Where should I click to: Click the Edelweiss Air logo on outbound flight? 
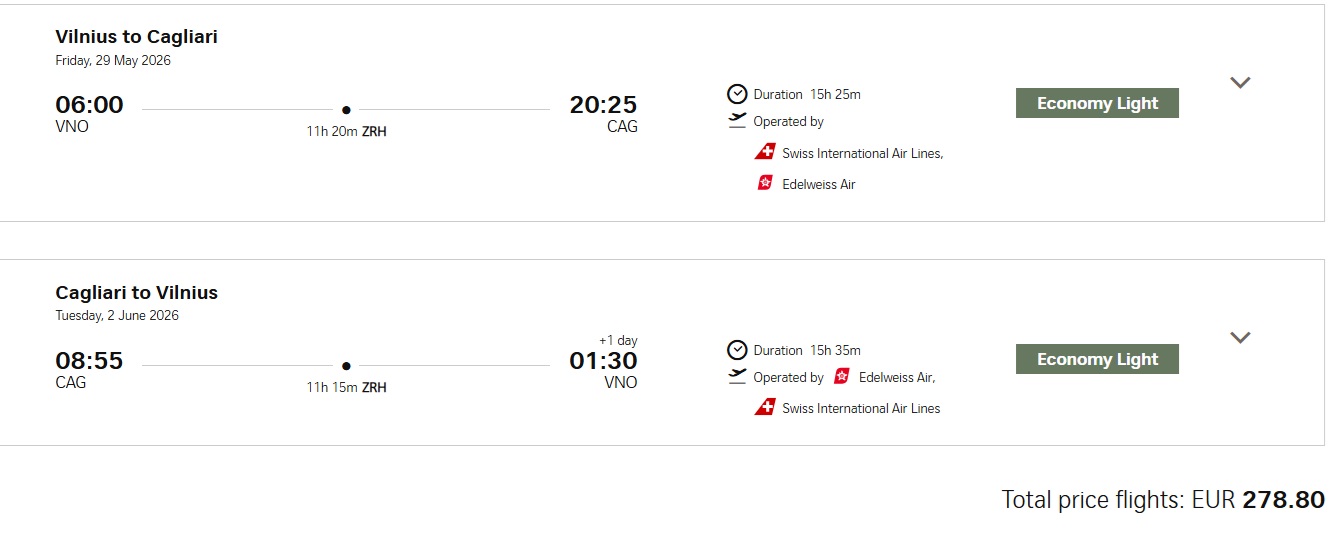(x=765, y=184)
